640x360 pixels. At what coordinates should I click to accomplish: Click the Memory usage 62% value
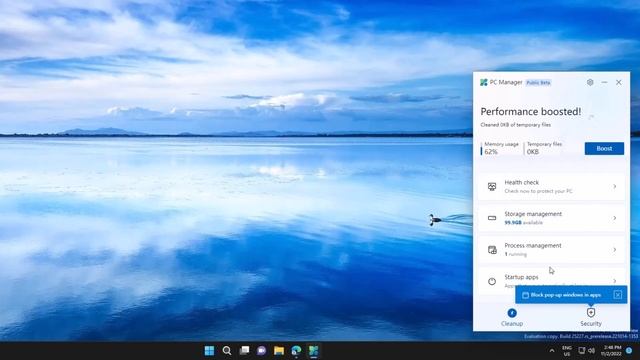pyautogui.click(x=491, y=152)
